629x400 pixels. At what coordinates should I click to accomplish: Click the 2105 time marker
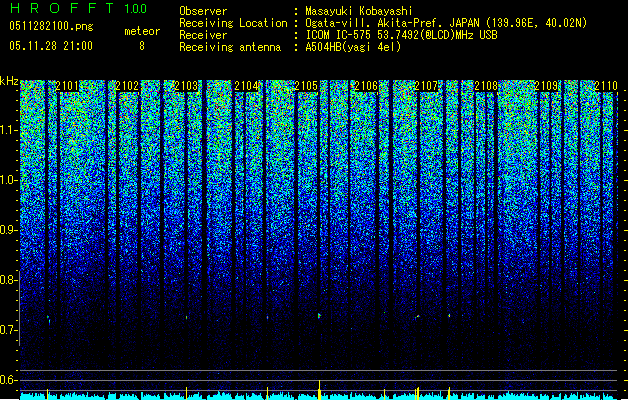click(x=306, y=86)
